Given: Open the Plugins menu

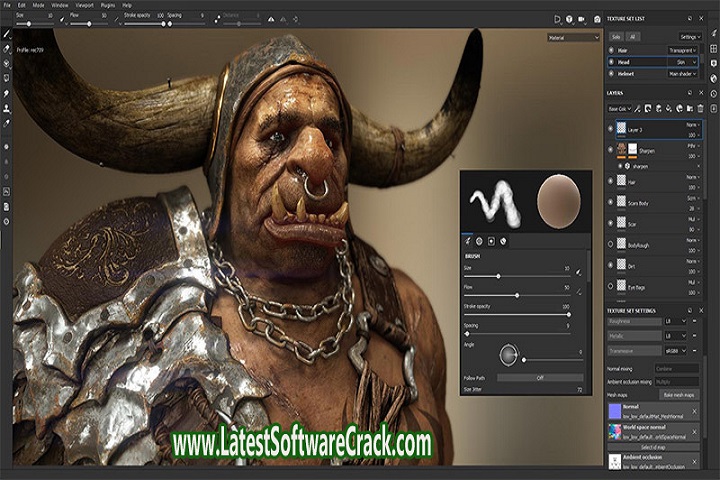Looking at the screenshot, I should [108, 5].
